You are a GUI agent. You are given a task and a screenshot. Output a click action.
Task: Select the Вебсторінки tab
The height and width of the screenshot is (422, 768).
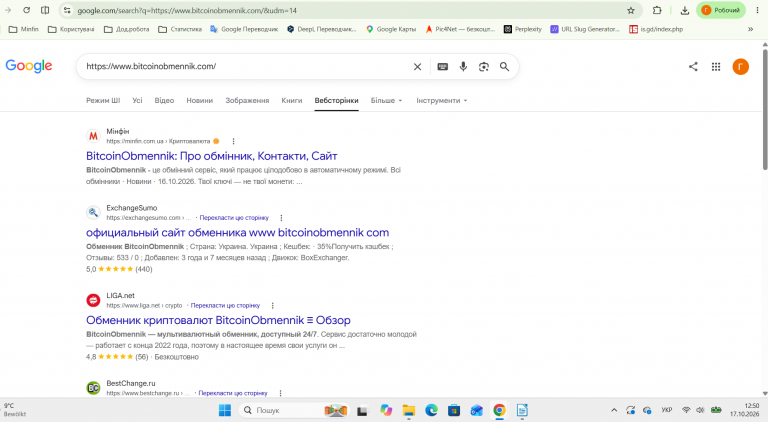336,100
